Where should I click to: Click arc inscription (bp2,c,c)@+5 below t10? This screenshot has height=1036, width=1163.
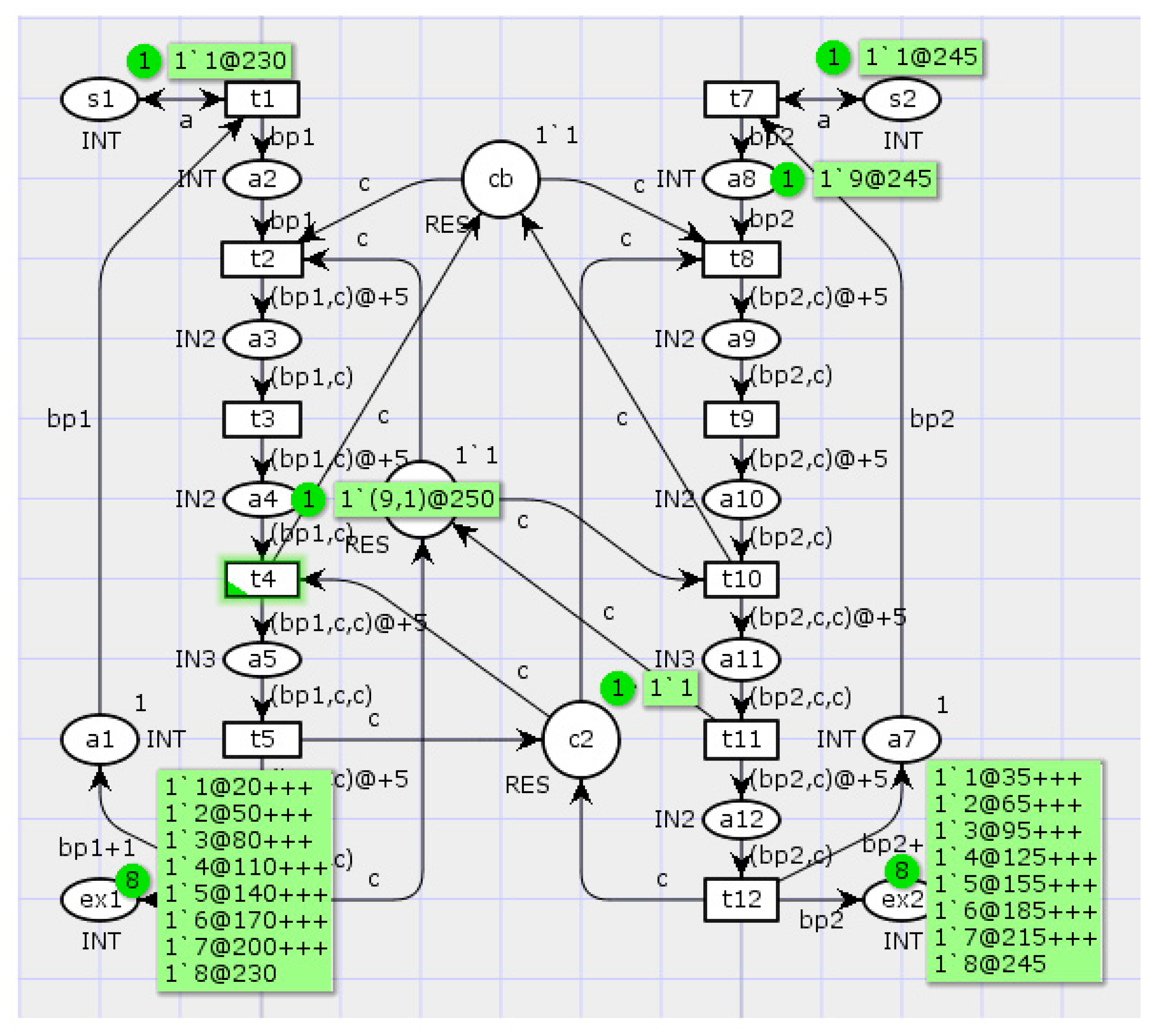click(828, 617)
